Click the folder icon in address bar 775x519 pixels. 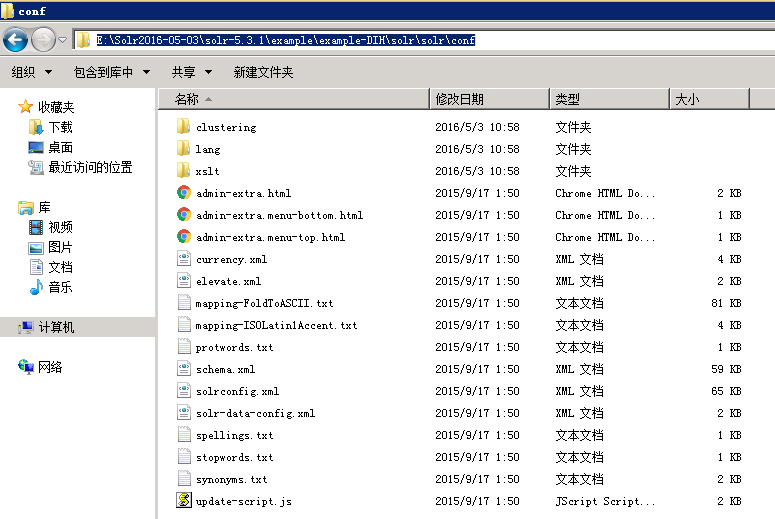point(83,40)
